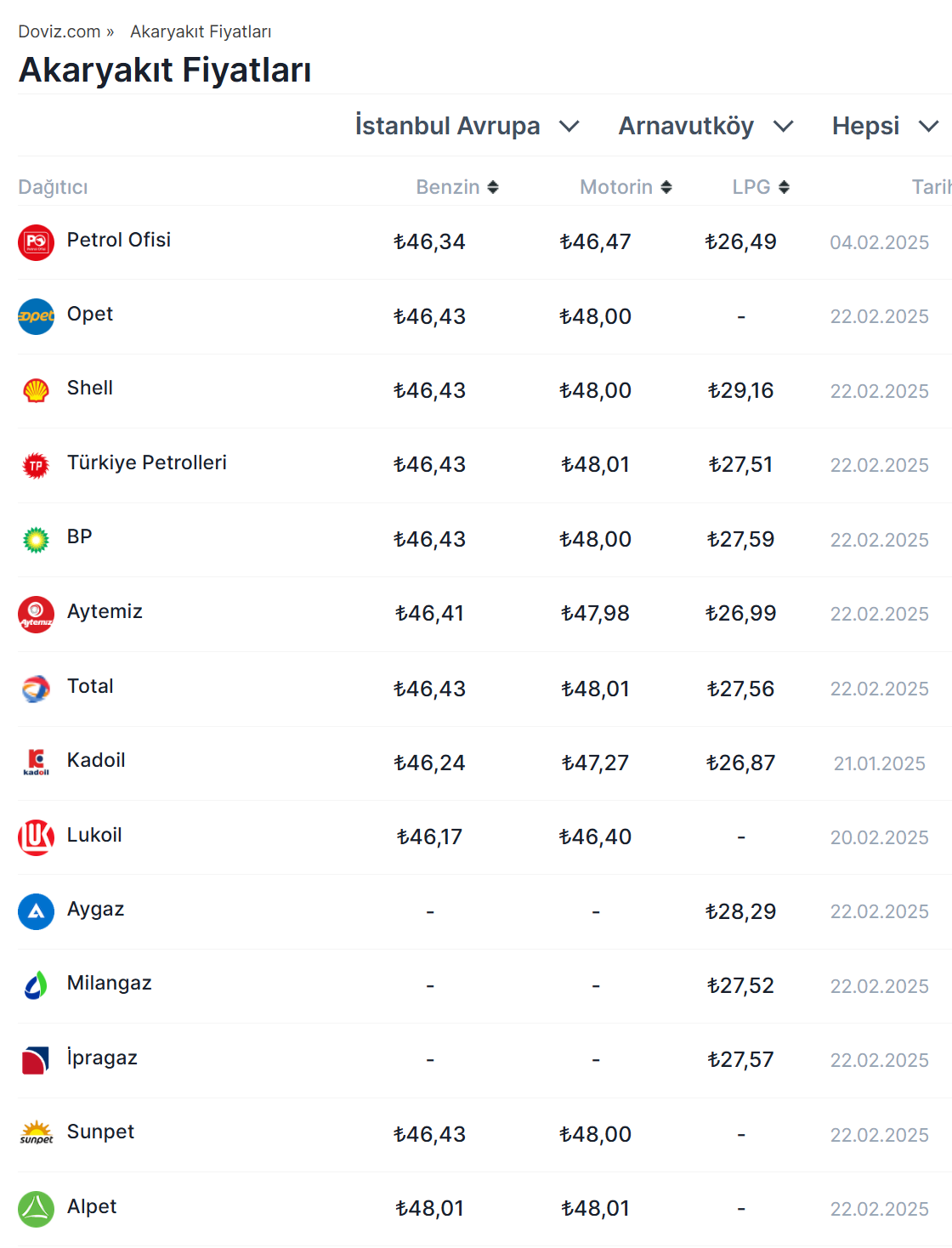This screenshot has width=952, height=1248.
Task: Open the İstanbul Avrupa city dropdown
Action: pyautogui.click(x=467, y=126)
